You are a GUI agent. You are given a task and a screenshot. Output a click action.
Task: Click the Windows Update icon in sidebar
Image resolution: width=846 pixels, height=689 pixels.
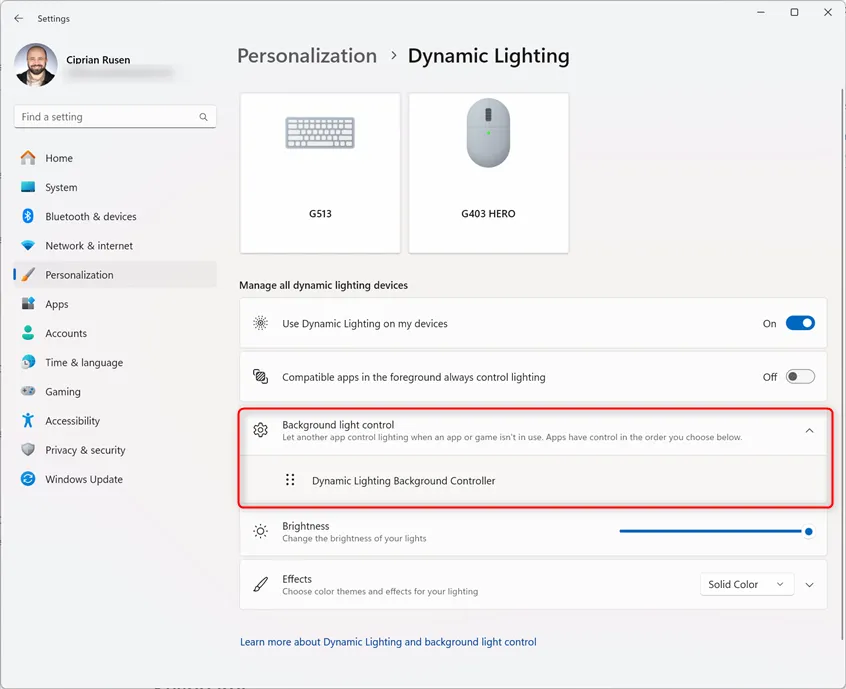click(x=28, y=479)
